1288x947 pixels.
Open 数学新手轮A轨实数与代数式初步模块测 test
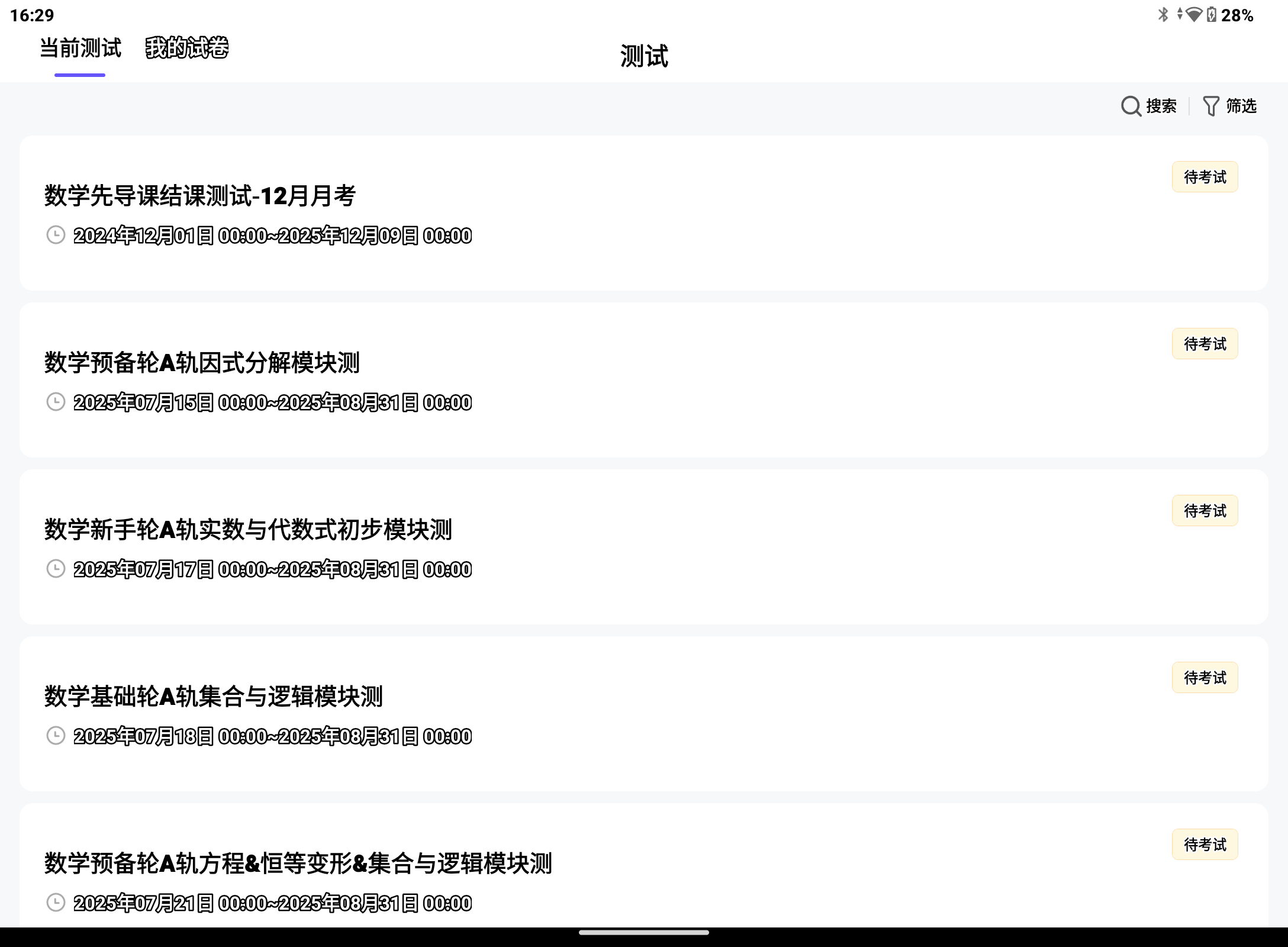coord(248,530)
